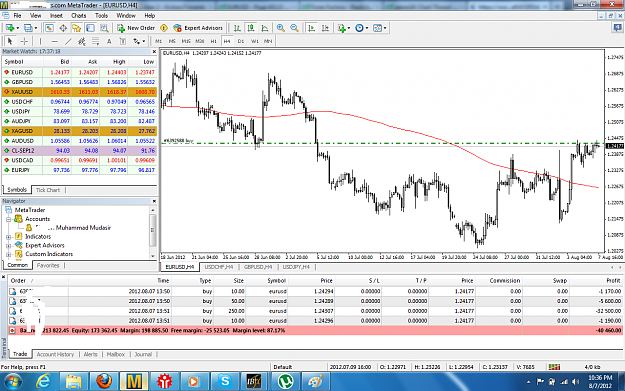
Task: Switch to the Account History tab
Action: coord(55,354)
